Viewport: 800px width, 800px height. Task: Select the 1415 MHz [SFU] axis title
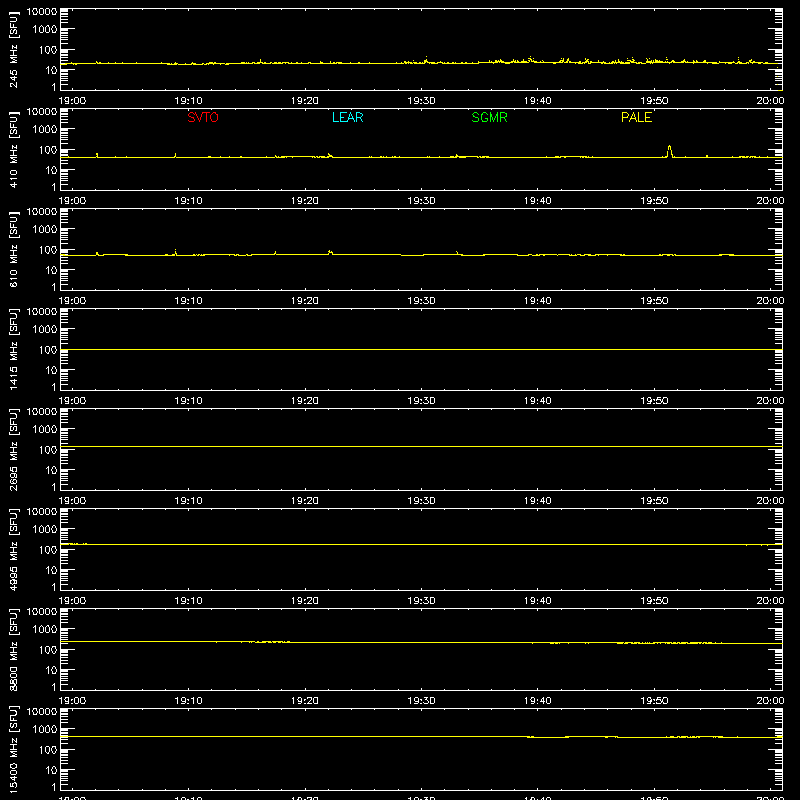(13, 349)
